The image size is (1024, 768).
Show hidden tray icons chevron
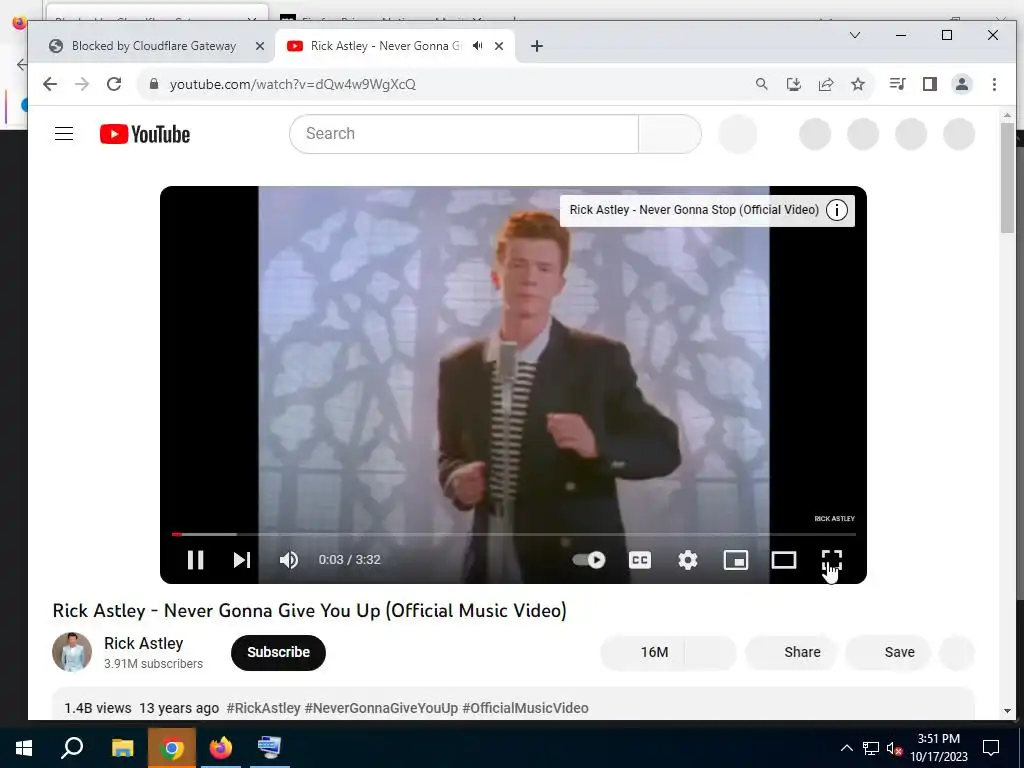point(846,748)
